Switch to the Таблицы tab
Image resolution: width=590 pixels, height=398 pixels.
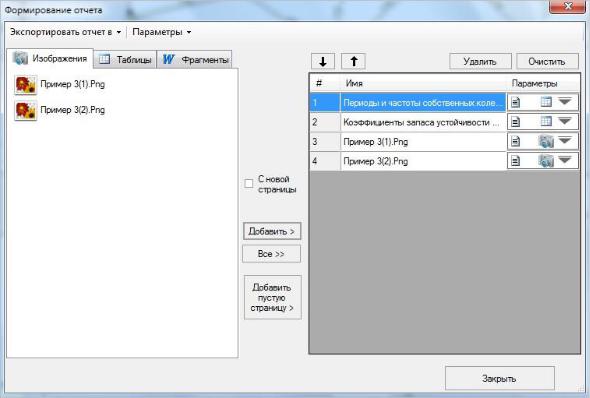pyautogui.click(x=125, y=59)
